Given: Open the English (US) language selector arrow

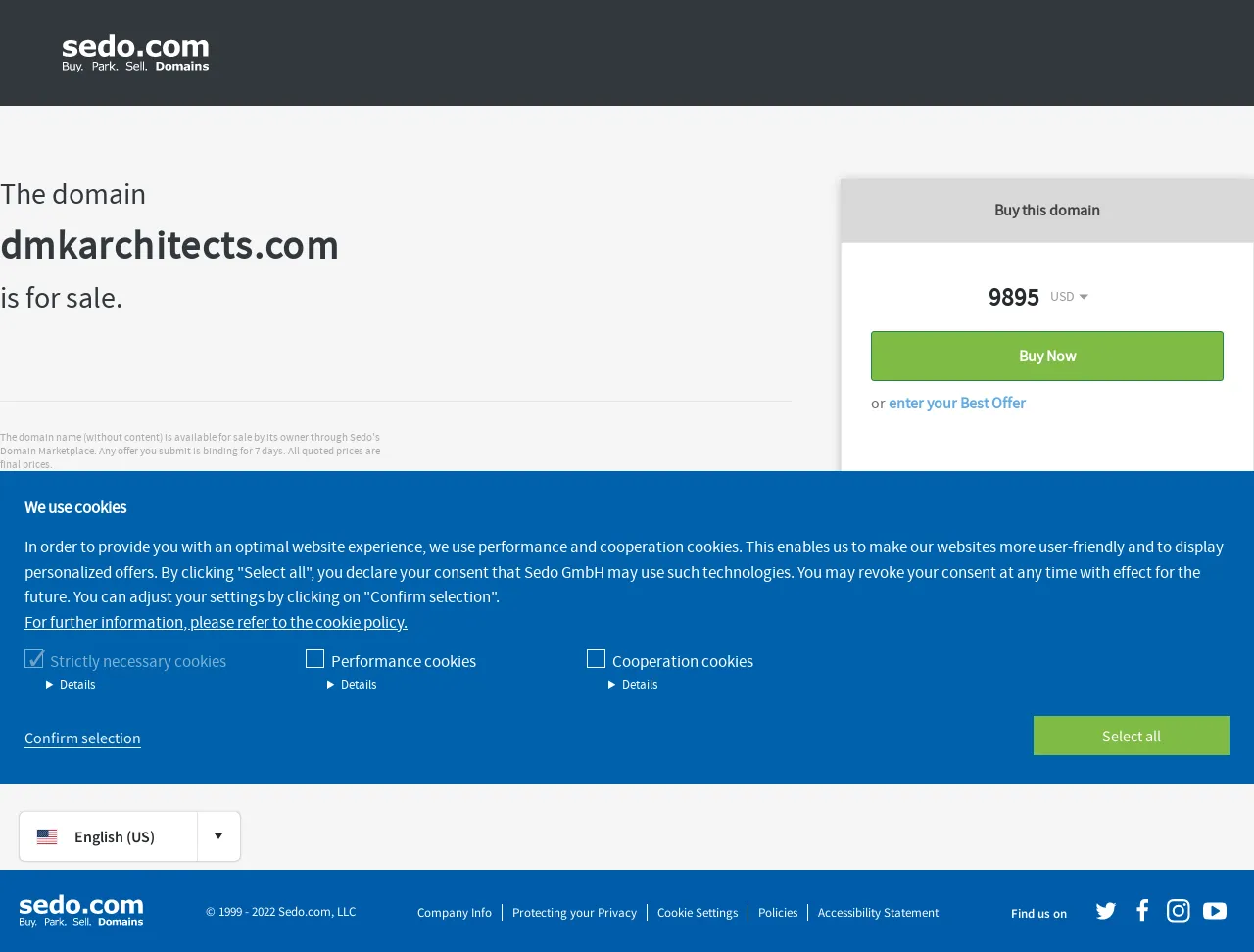Looking at the screenshot, I should pyautogui.click(x=218, y=836).
